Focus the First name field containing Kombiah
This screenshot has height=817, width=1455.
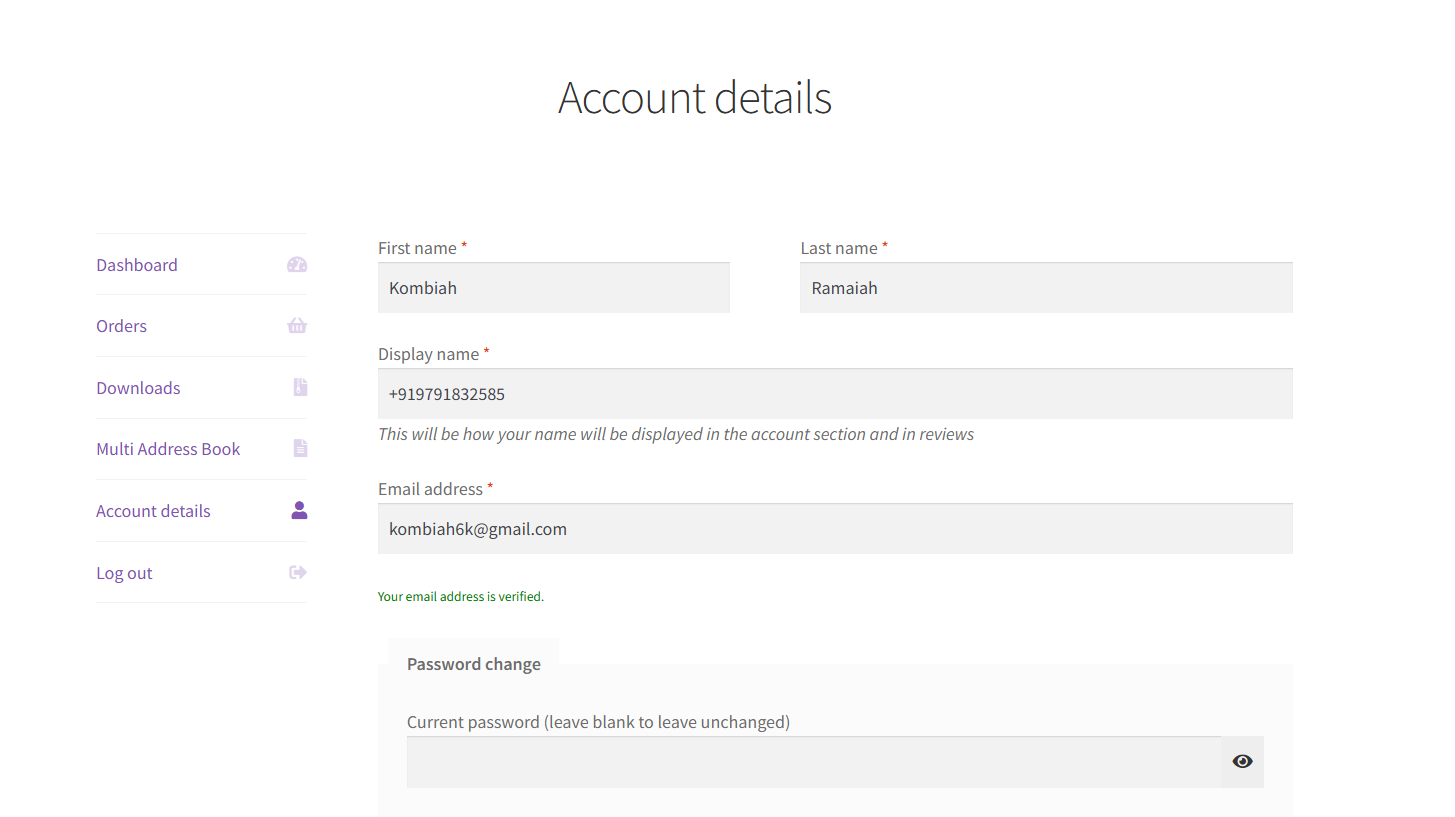tap(553, 288)
